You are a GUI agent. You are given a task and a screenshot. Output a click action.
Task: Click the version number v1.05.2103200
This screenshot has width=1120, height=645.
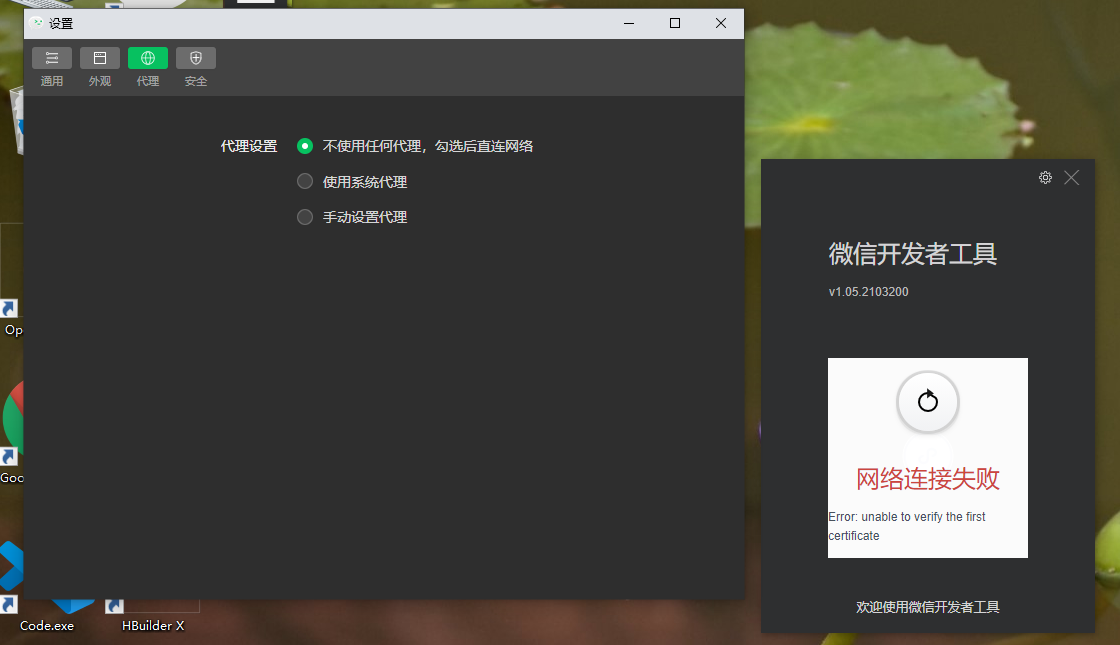(x=869, y=291)
